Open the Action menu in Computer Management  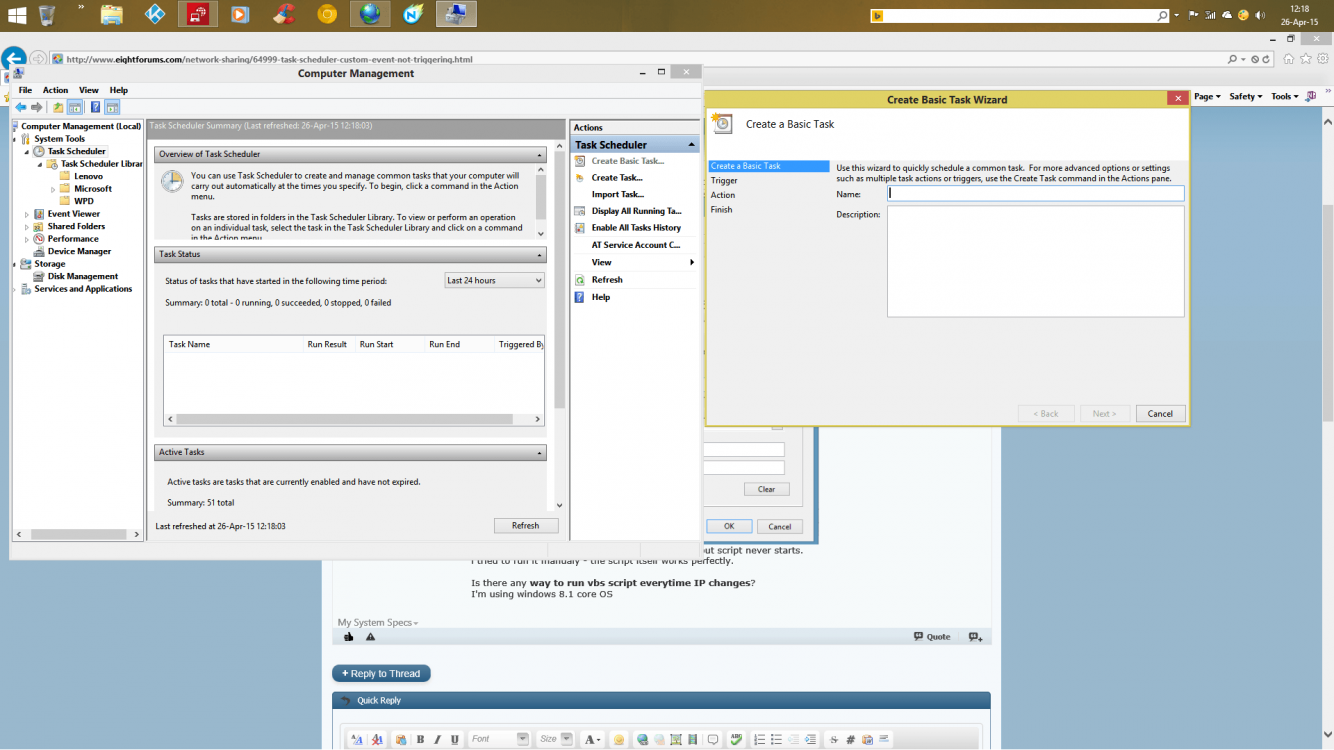[x=56, y=90]
